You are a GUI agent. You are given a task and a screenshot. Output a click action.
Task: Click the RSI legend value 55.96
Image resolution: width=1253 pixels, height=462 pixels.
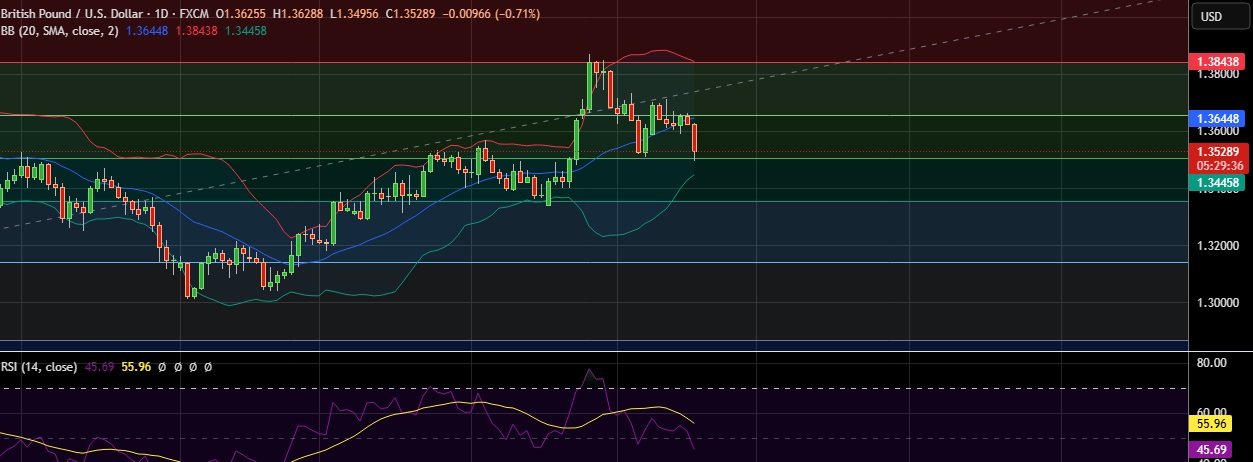[x=136, y=367]
